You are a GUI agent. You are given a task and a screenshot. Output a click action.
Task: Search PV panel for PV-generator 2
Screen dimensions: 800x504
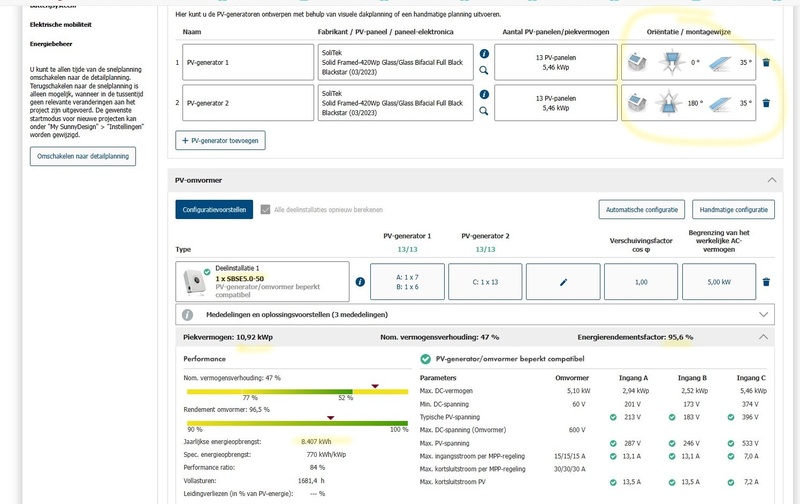point(484,111)
